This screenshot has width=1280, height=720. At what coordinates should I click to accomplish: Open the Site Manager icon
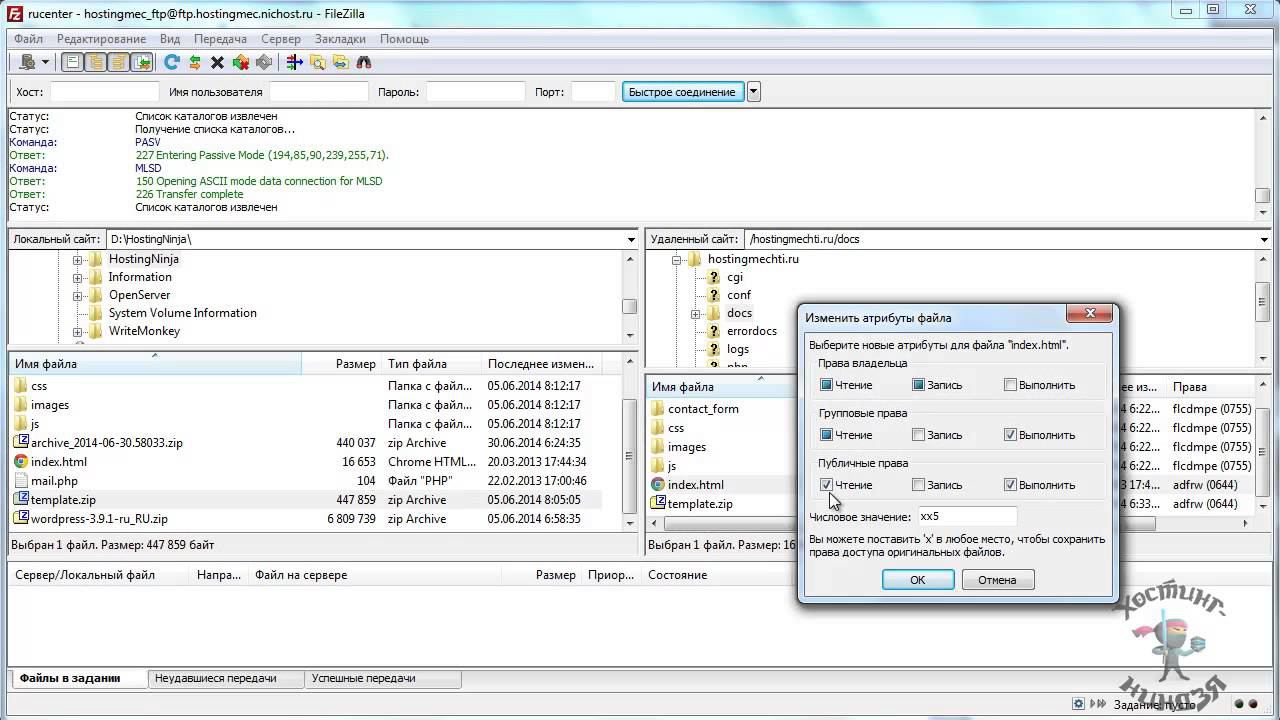coord(27,62)
